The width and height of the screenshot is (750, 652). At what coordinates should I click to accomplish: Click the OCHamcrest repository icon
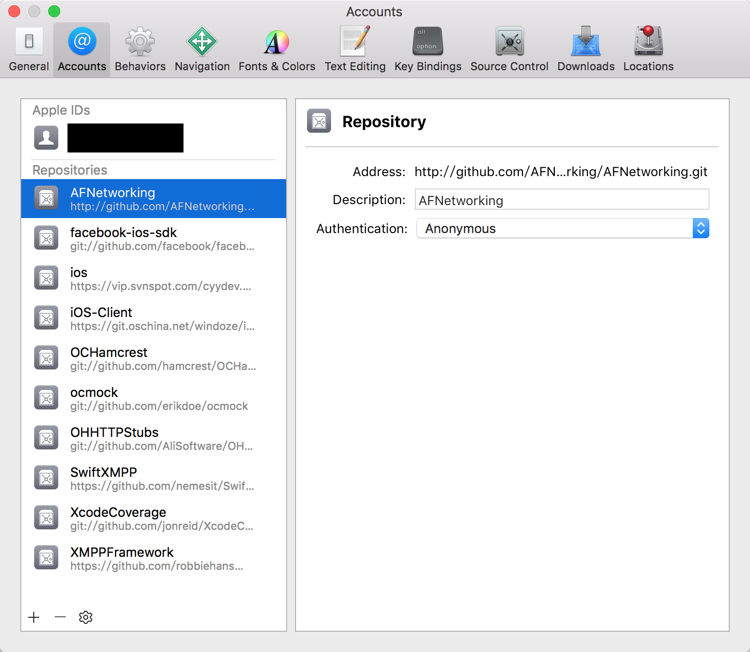[46, 358]
